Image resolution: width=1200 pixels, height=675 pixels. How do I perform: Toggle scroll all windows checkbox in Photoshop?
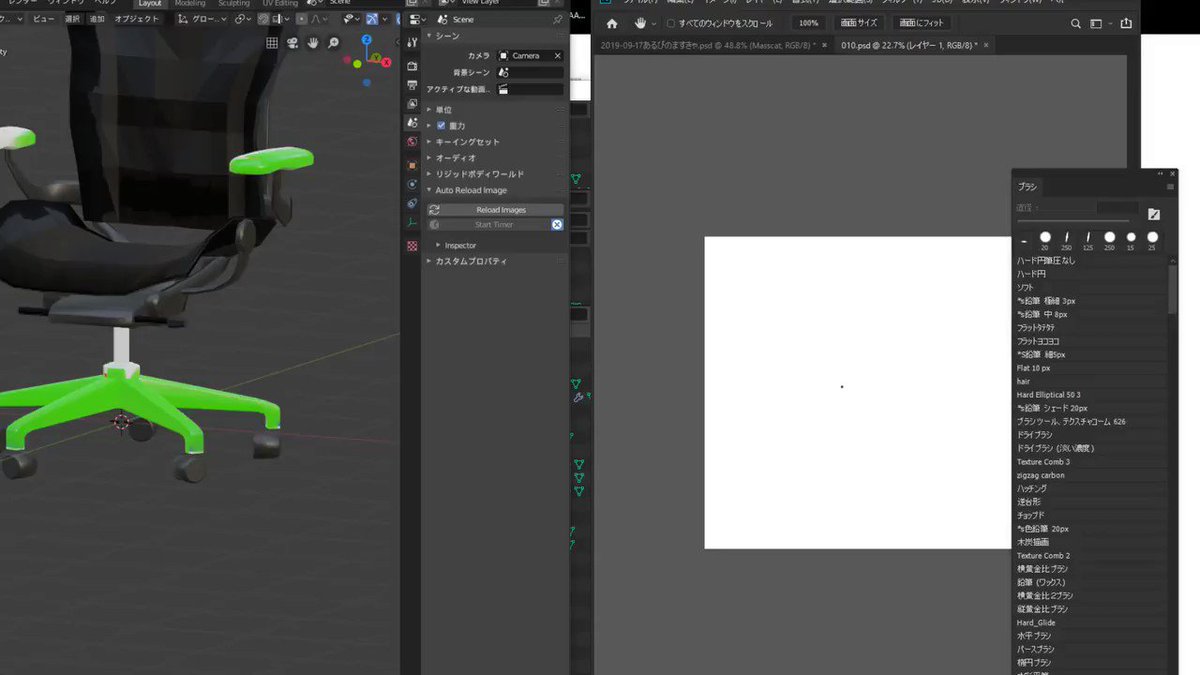coord(670,23)
